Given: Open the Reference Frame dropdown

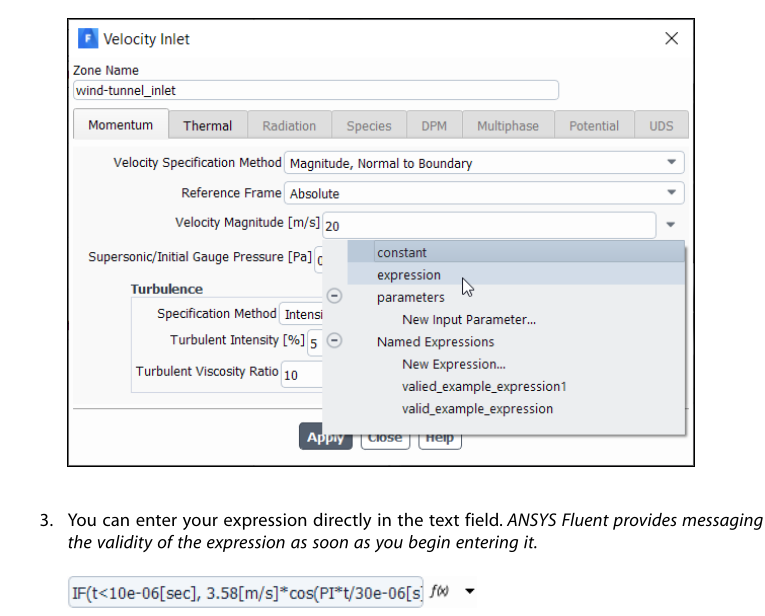Looking at the screenshot, I should pyautogui.click(x=484, y=193).
